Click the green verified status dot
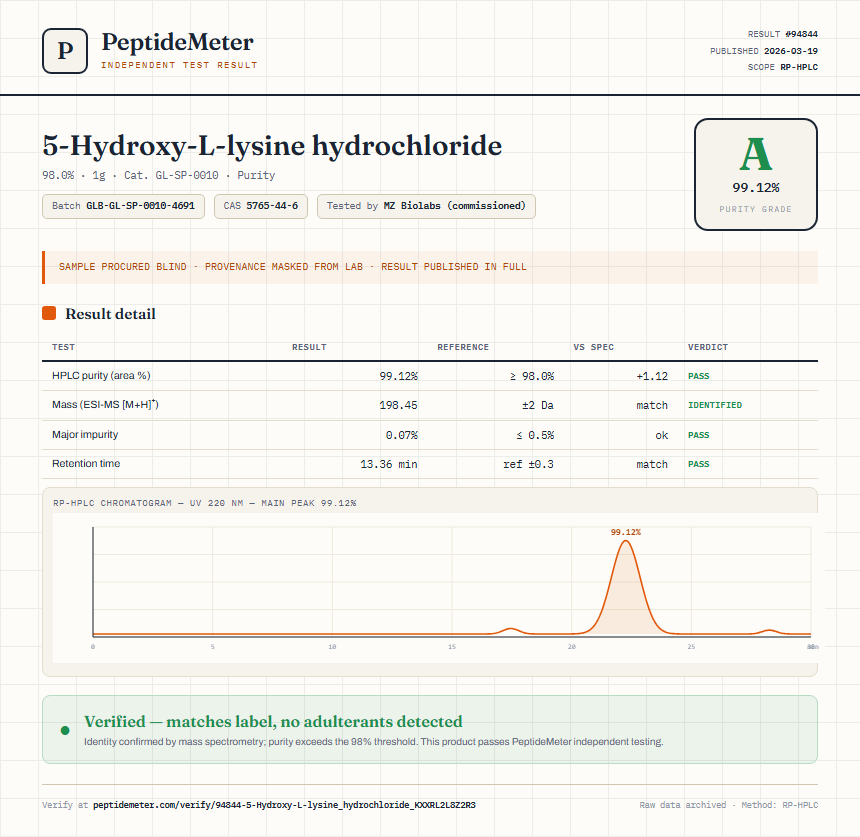860x837 pixels. point(65,730)
